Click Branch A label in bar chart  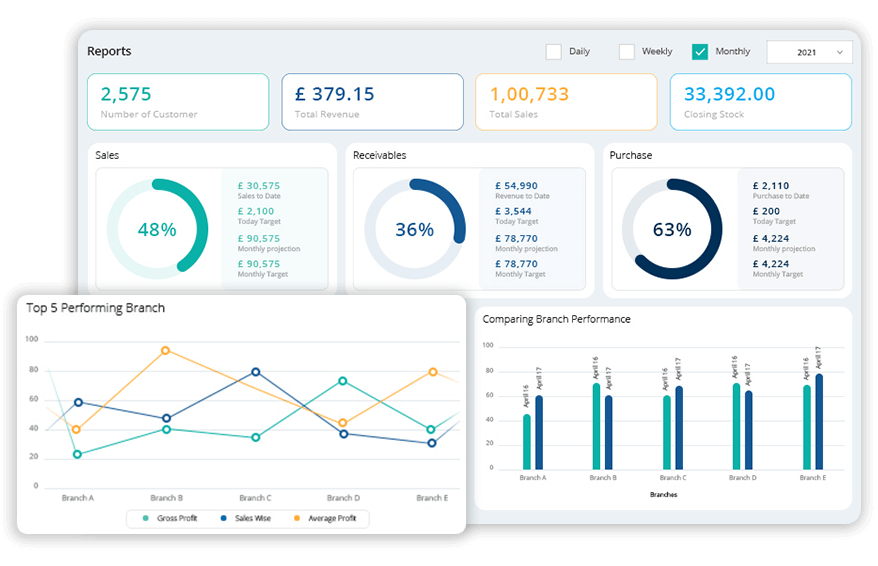533,478
